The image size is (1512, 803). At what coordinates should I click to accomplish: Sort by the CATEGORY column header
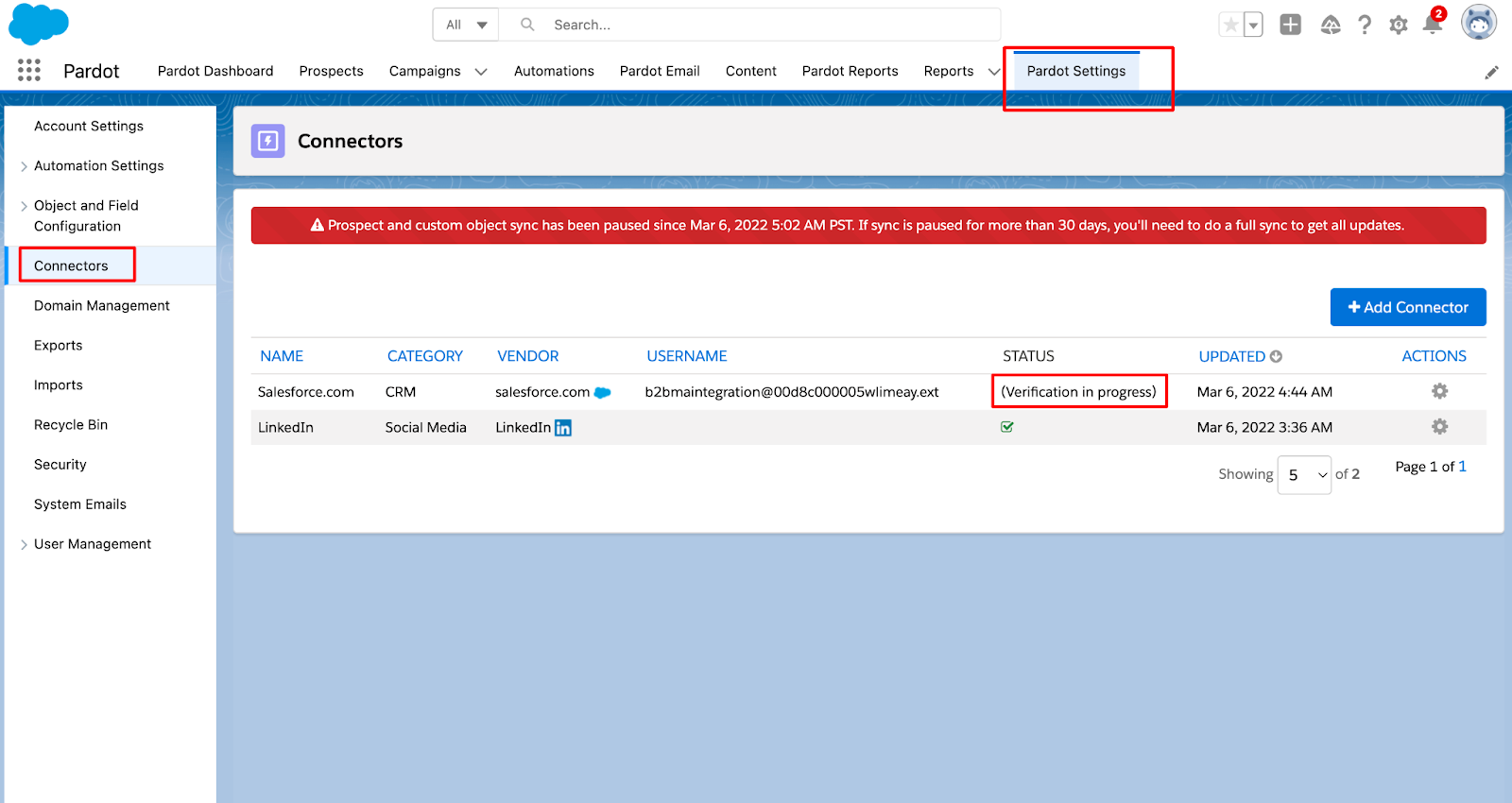425,356
